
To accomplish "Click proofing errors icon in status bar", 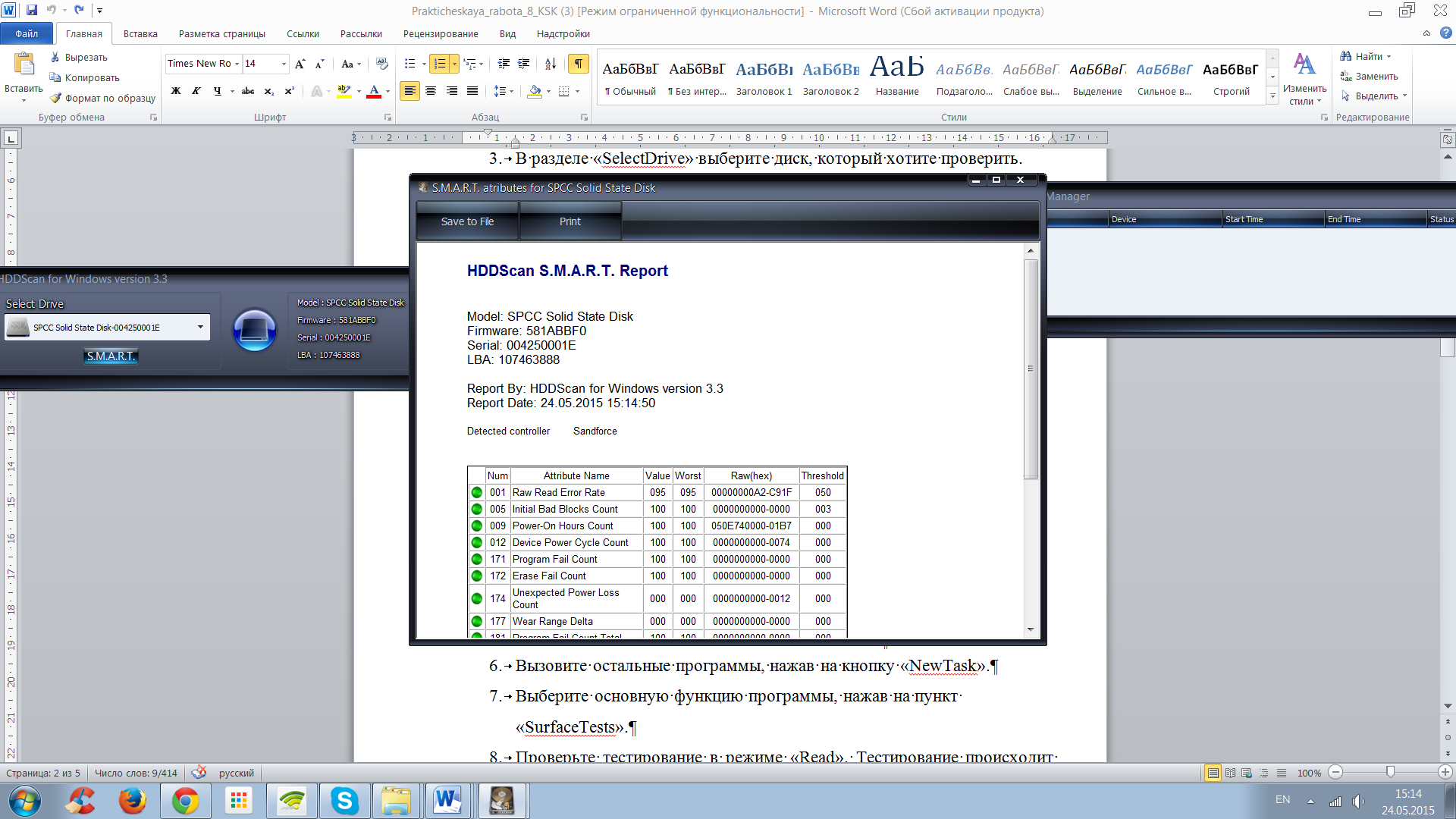I will click(199, 773).
